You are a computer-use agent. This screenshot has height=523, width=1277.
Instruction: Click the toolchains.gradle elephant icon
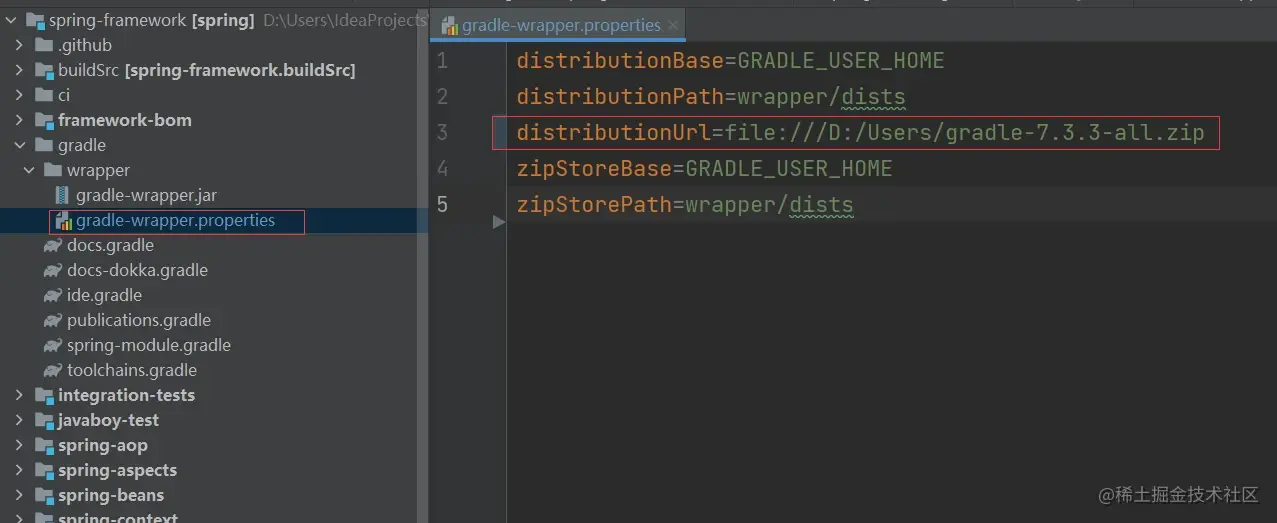coord(53,370)
